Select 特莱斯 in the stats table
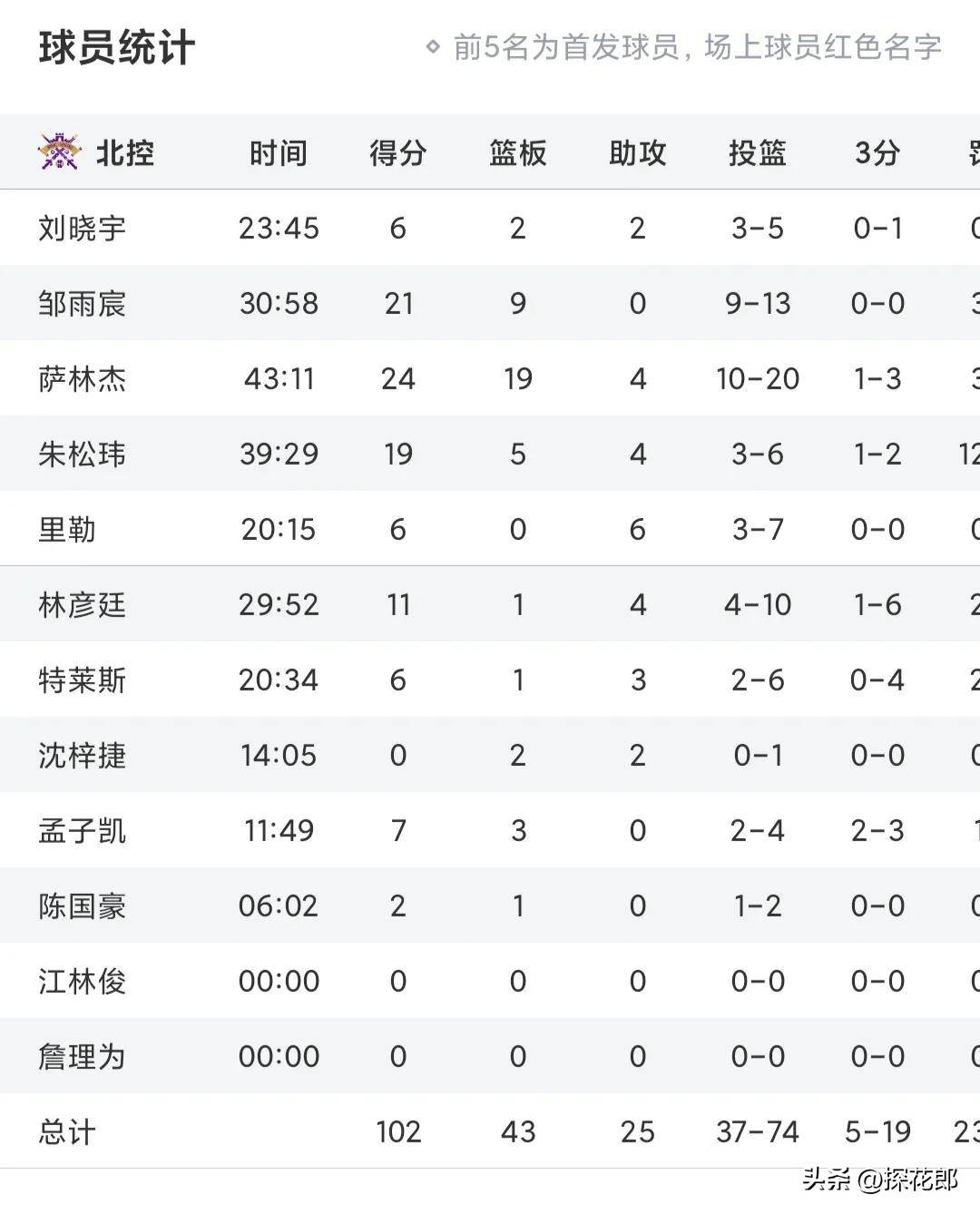The image size is (980, 1214). click(82, 680)
